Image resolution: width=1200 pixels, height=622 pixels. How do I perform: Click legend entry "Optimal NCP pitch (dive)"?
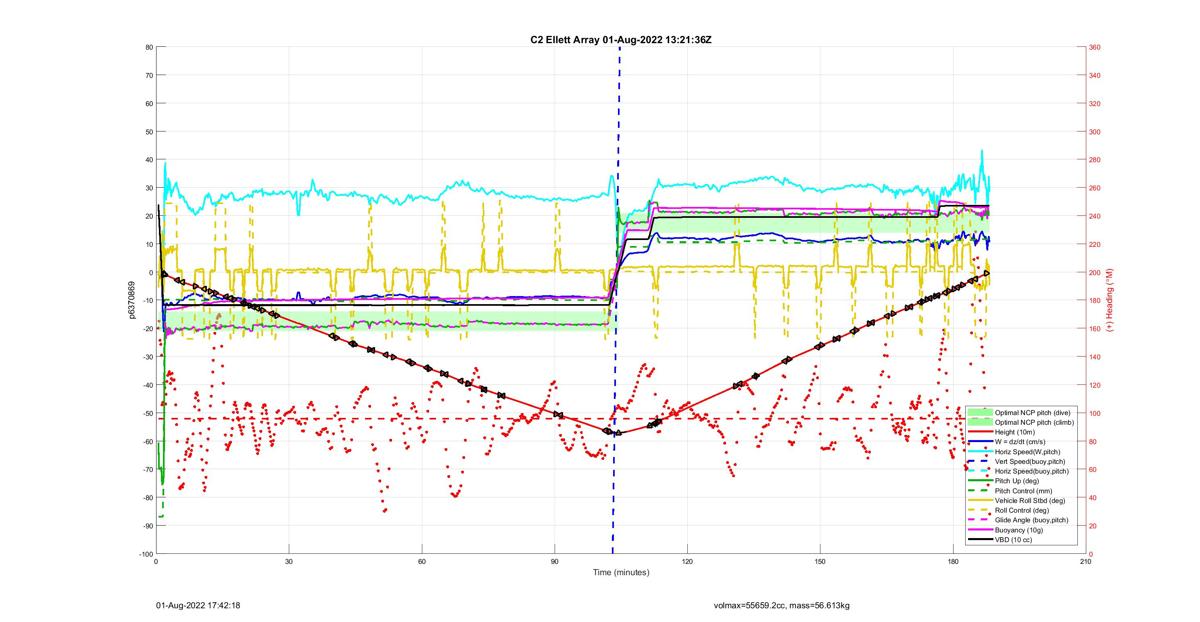[1032, 413]
